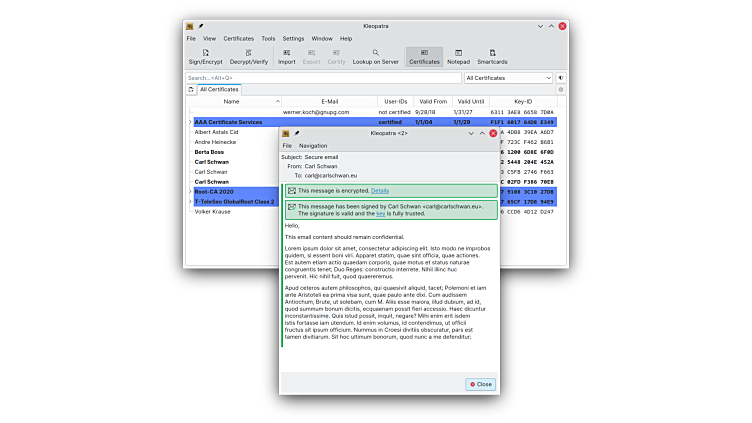The width and height of the screenshot is (752, 423).
Task: Open the All Certificates filter dropdown
Action: 508,77
